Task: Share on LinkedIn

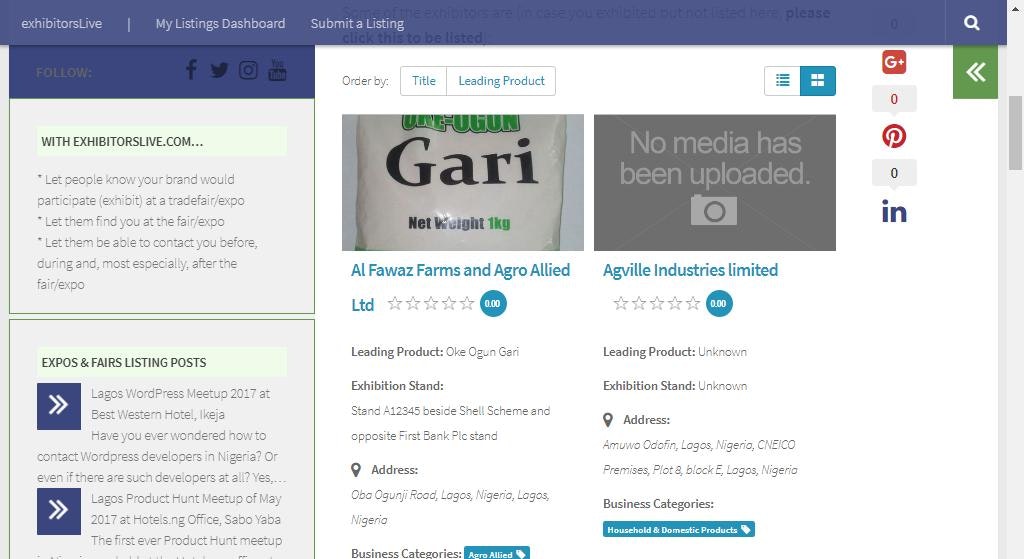Action: point(894,212)
